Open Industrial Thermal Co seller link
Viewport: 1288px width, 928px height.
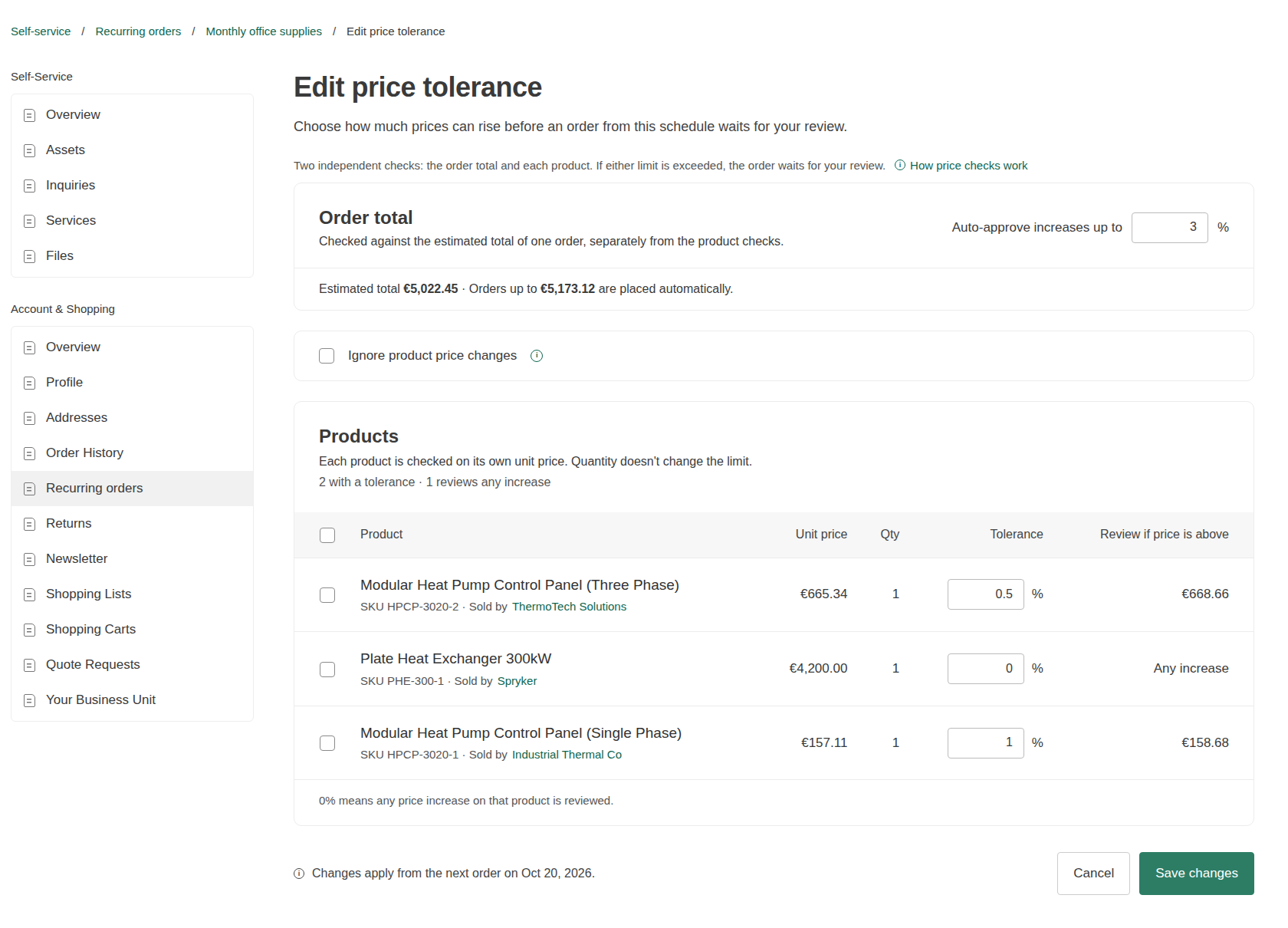[567, 755]
